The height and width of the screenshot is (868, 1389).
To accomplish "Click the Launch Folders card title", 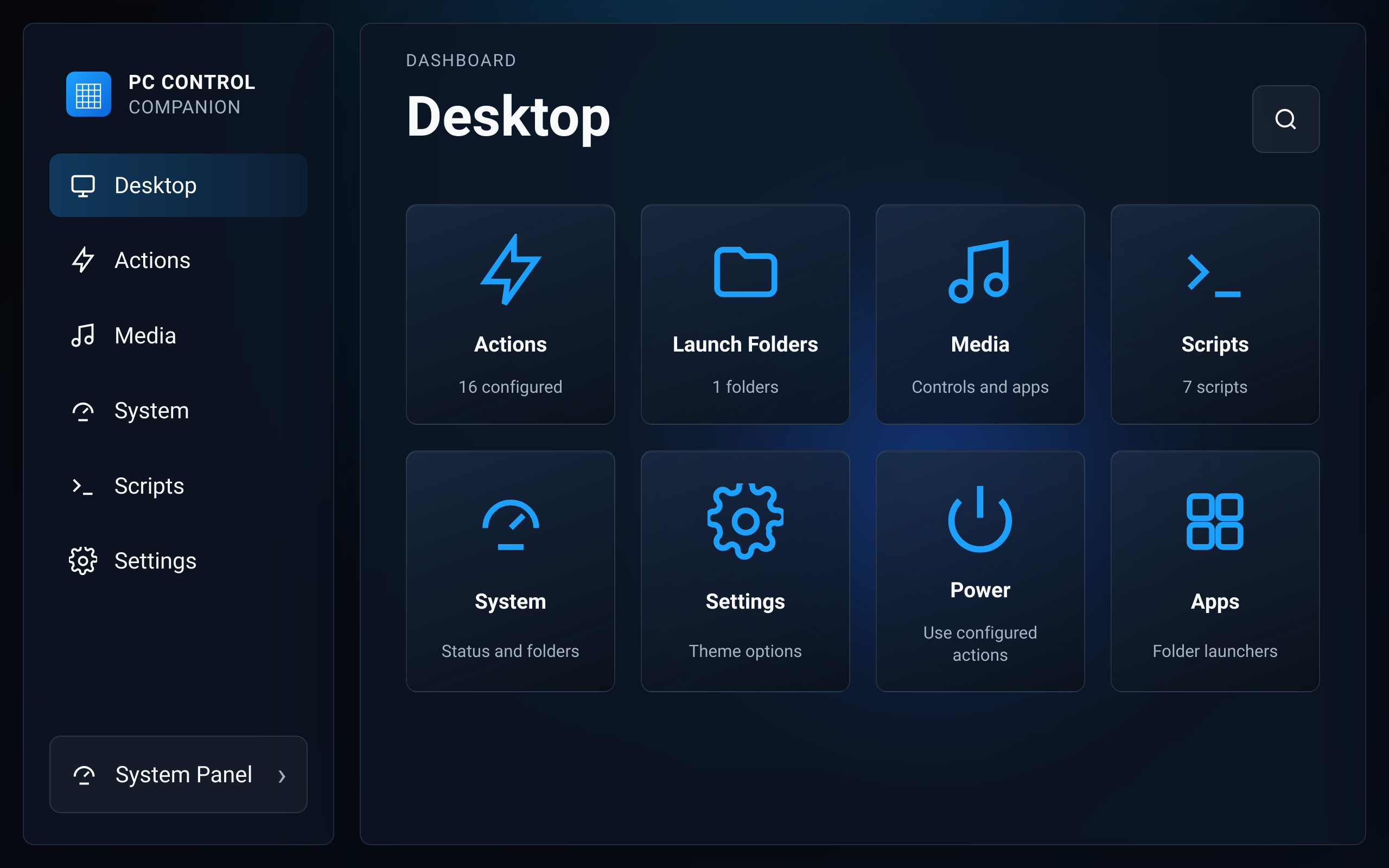I will tap(745, 344).
